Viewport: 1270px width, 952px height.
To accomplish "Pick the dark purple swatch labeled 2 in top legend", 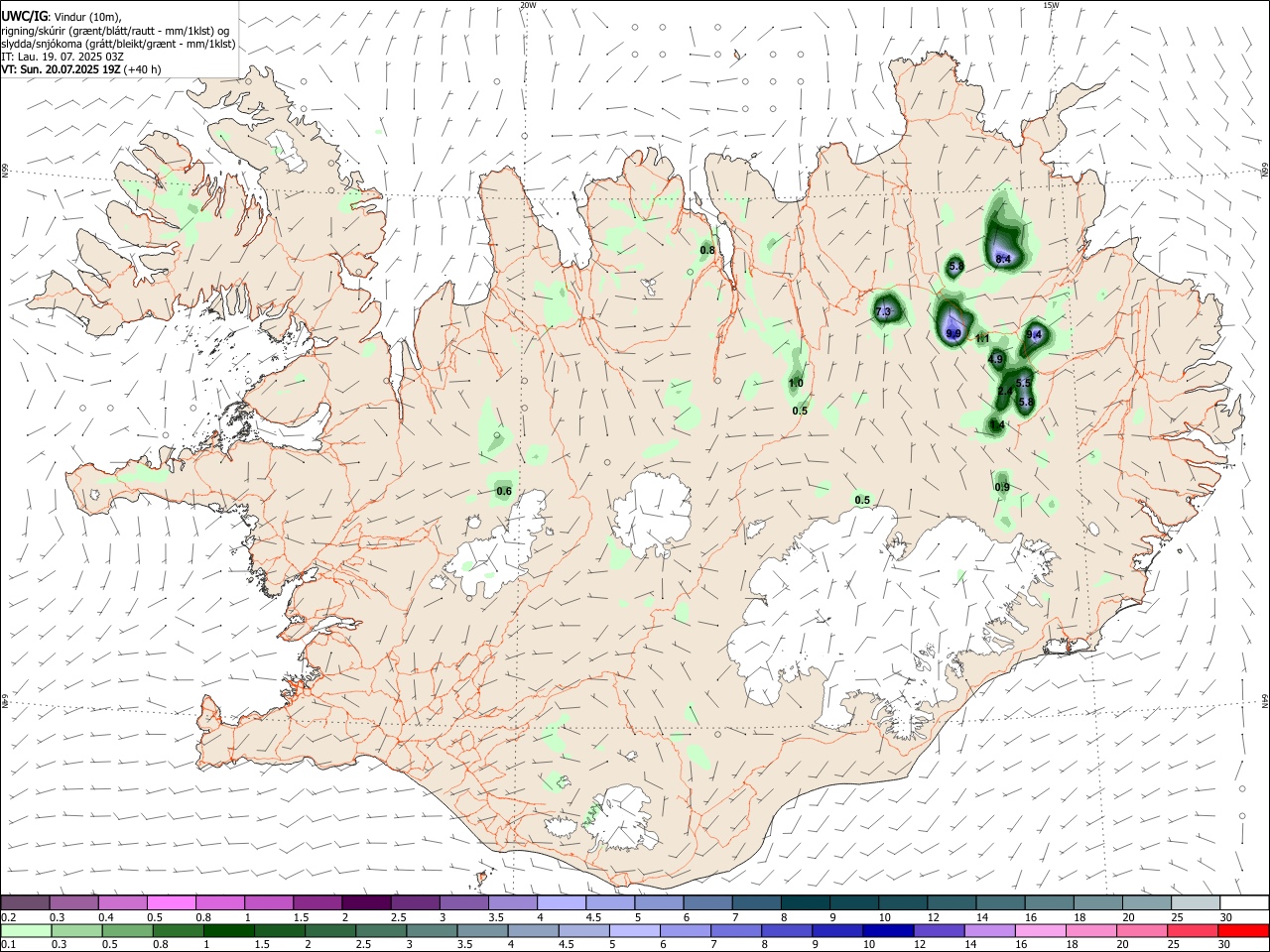I will [366, 902].
